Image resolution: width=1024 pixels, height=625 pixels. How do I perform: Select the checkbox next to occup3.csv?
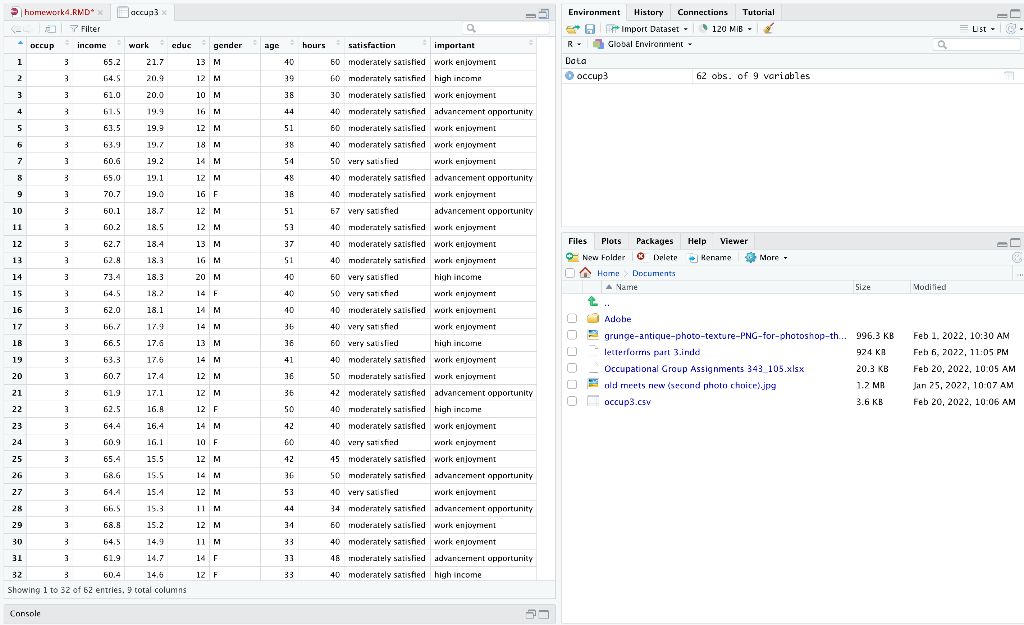[572, 402]
